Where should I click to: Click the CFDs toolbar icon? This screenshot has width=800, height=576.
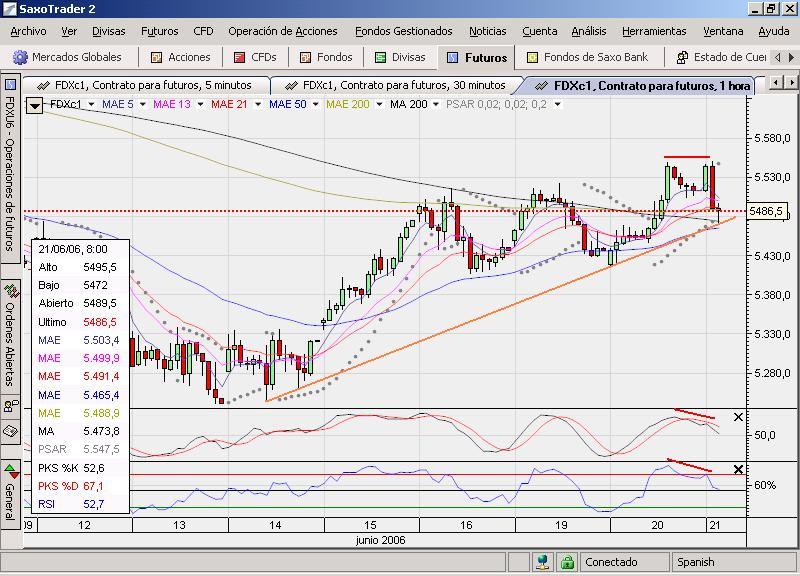coord(239,58)
